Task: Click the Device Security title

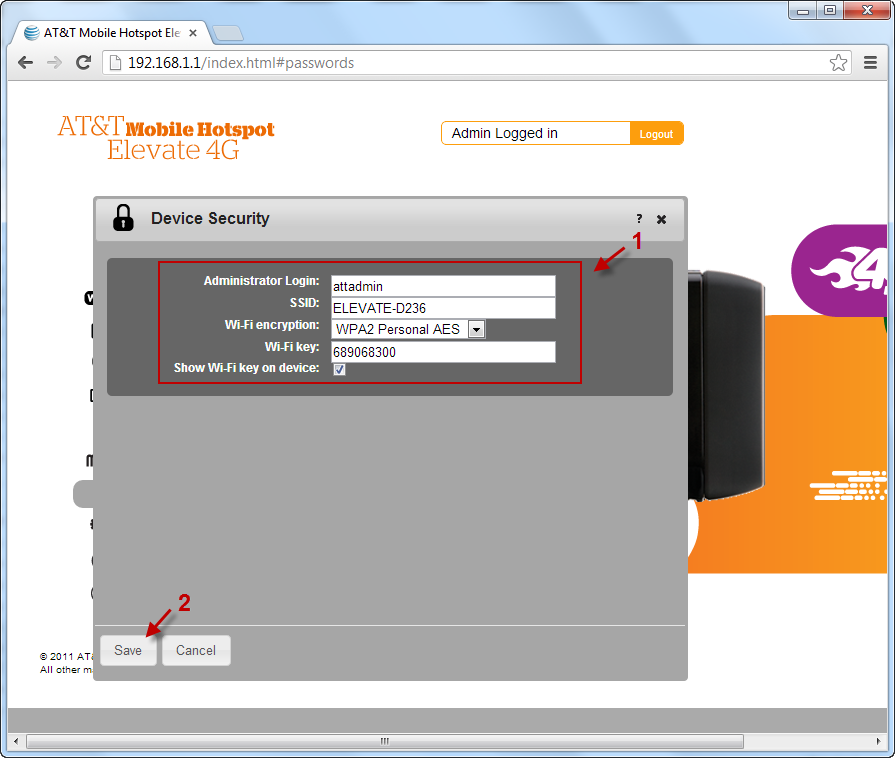Action: [210, 218]
